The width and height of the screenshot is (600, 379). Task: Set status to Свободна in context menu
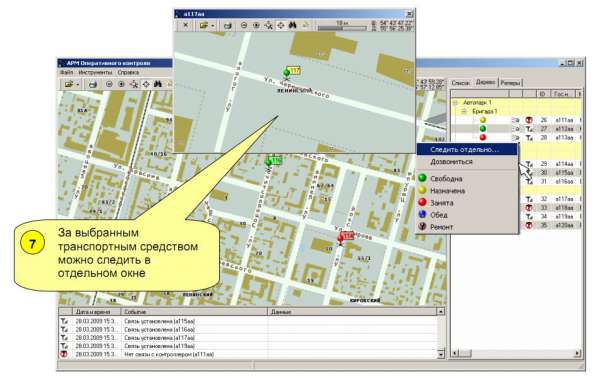coord(446,178)
